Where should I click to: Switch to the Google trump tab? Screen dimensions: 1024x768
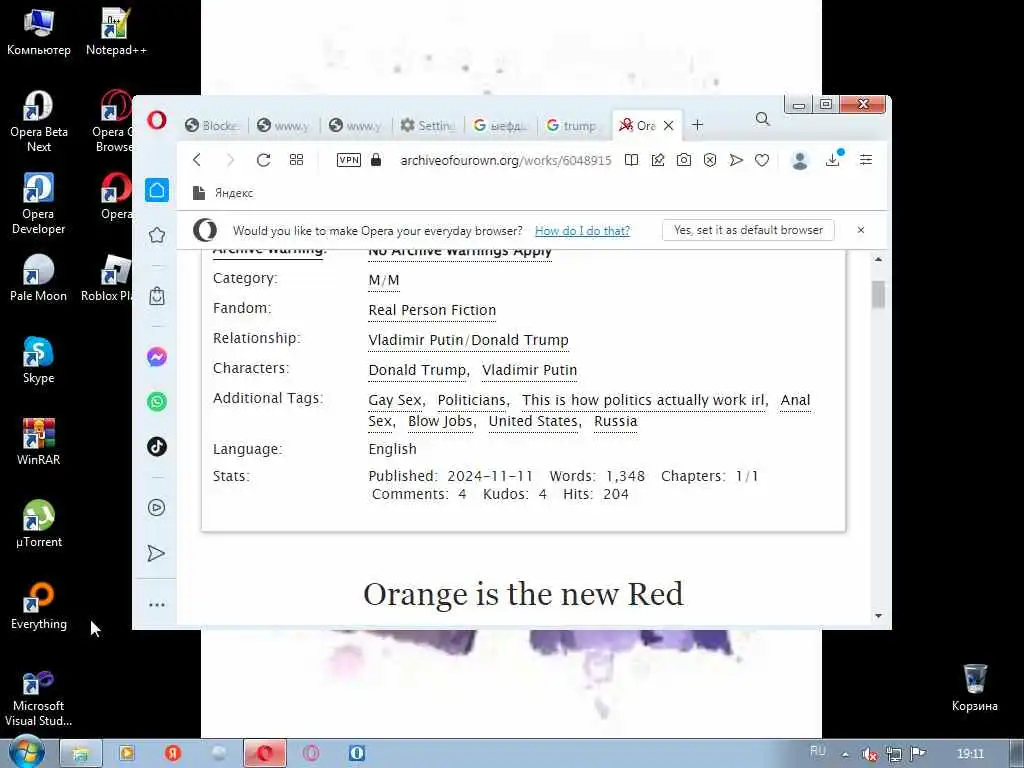point(571,125)
